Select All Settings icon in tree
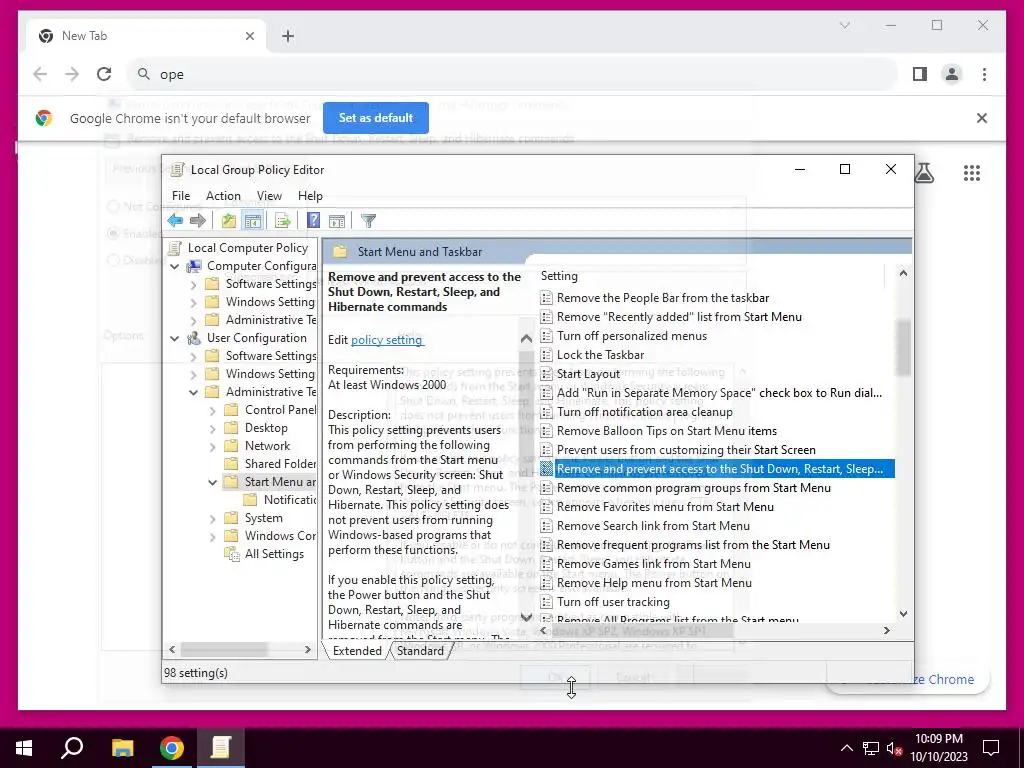The image size is (1024, 768). point(231,554)
